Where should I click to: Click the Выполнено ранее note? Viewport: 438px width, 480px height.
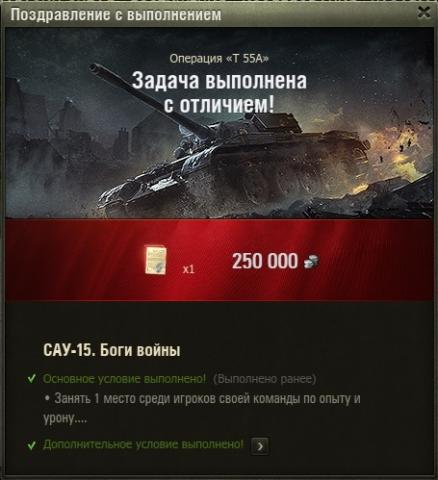264,379
